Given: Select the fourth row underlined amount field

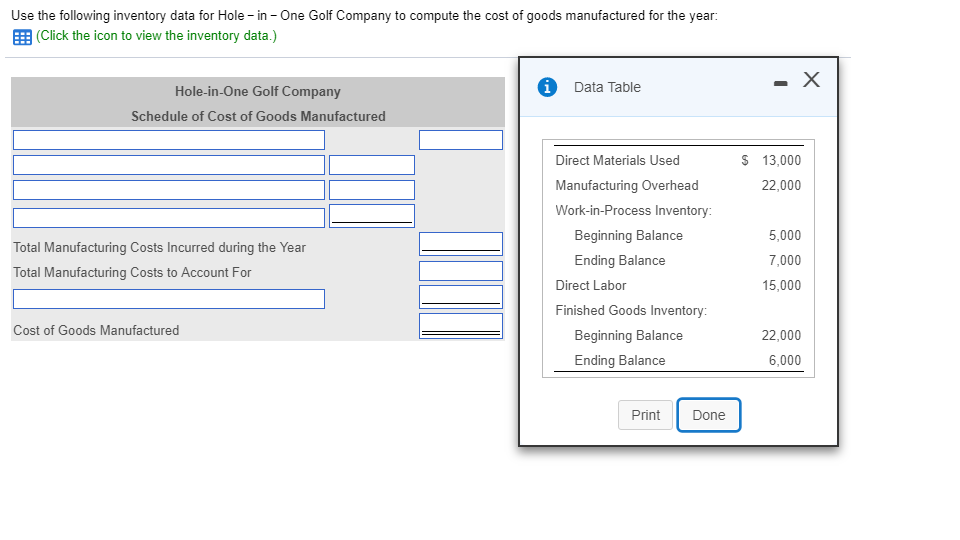Looking at the screenshot, I should [372, 216].
